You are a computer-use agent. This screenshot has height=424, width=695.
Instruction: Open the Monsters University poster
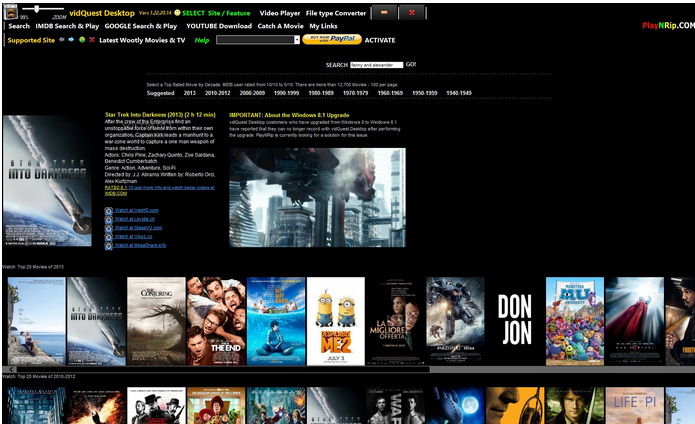pos(575,321)
